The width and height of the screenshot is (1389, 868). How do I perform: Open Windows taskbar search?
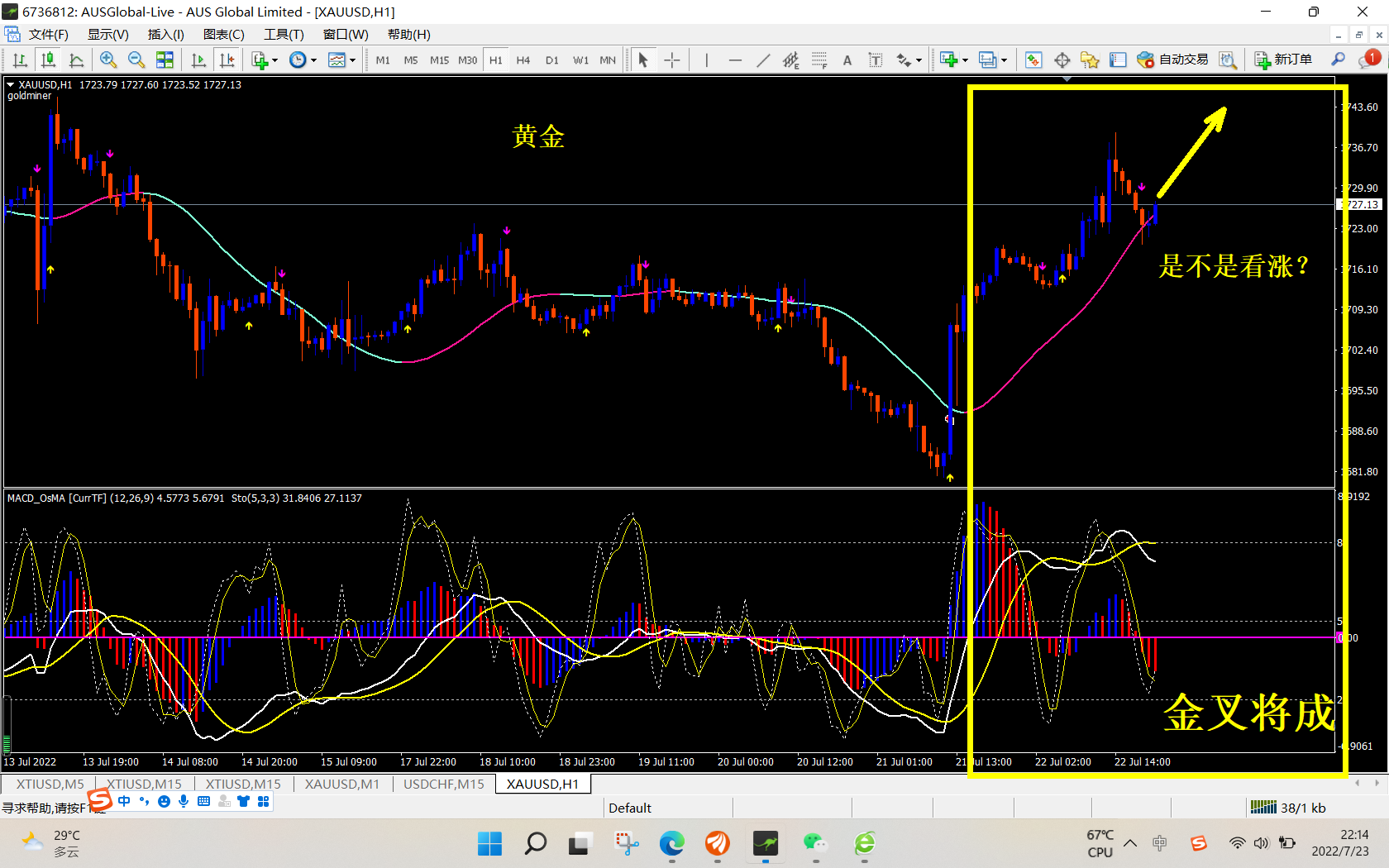[x=535, y=843]
